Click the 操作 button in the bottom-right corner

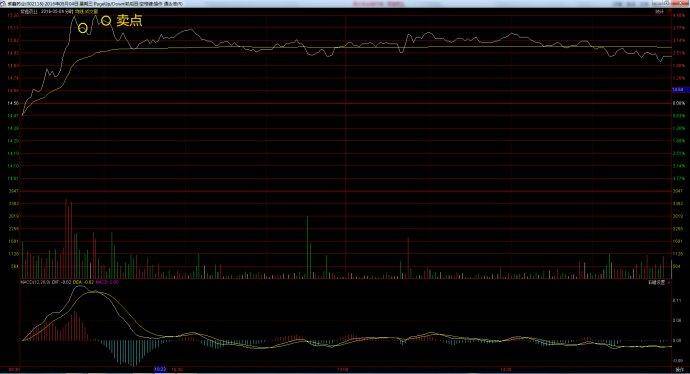click(679, 370)
